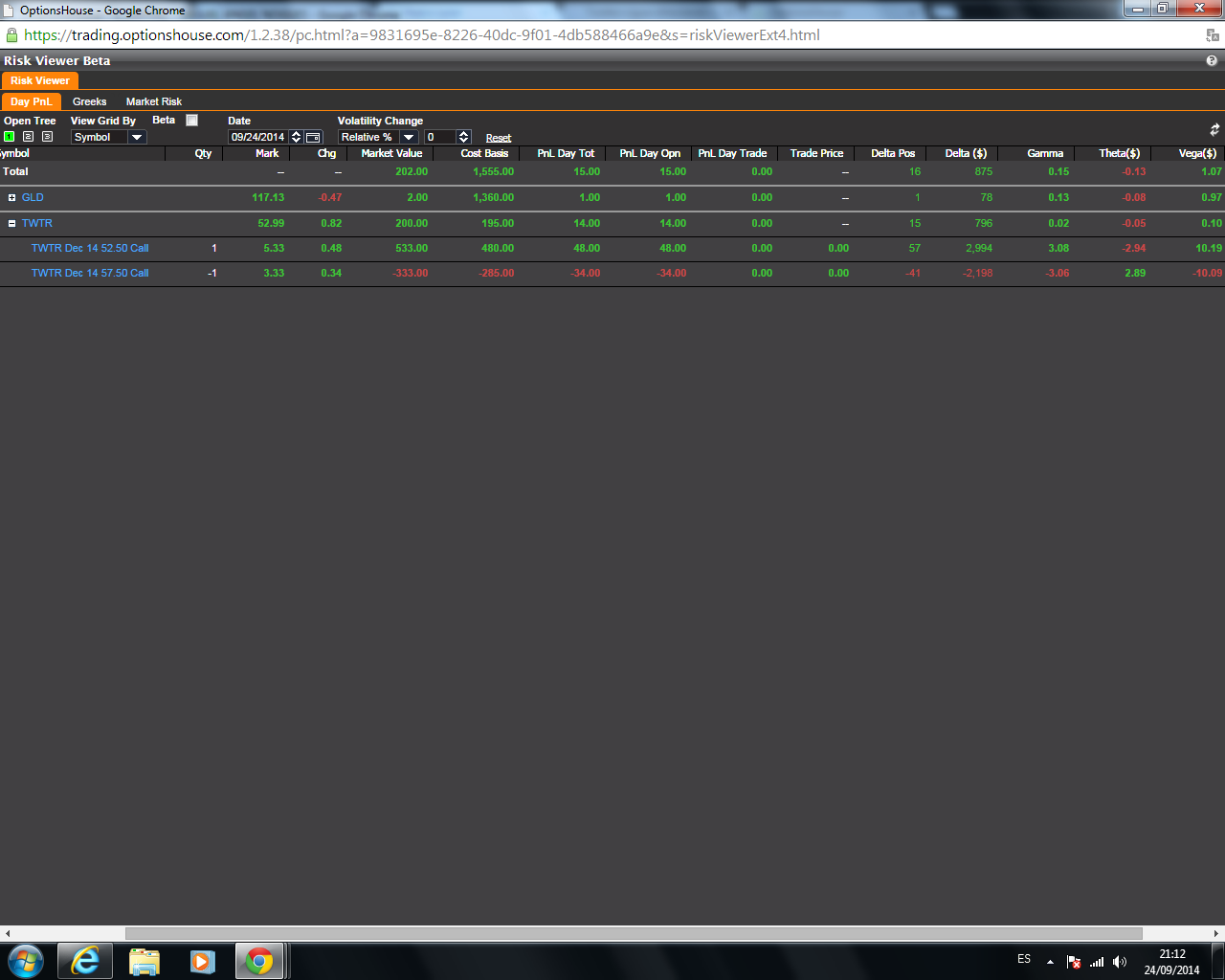Sort by the Trade Price column header

(816, 153)
